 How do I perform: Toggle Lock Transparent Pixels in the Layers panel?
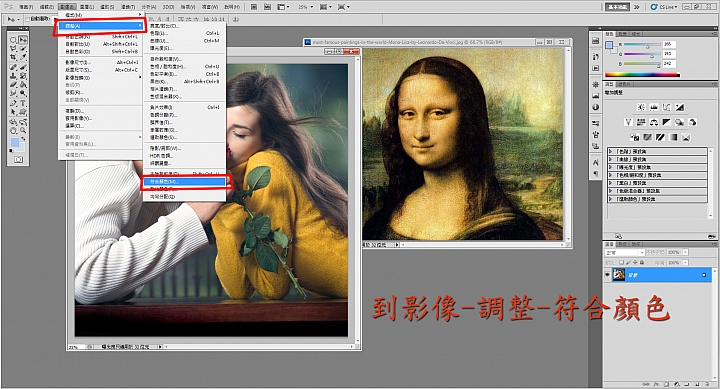(621, 262)
